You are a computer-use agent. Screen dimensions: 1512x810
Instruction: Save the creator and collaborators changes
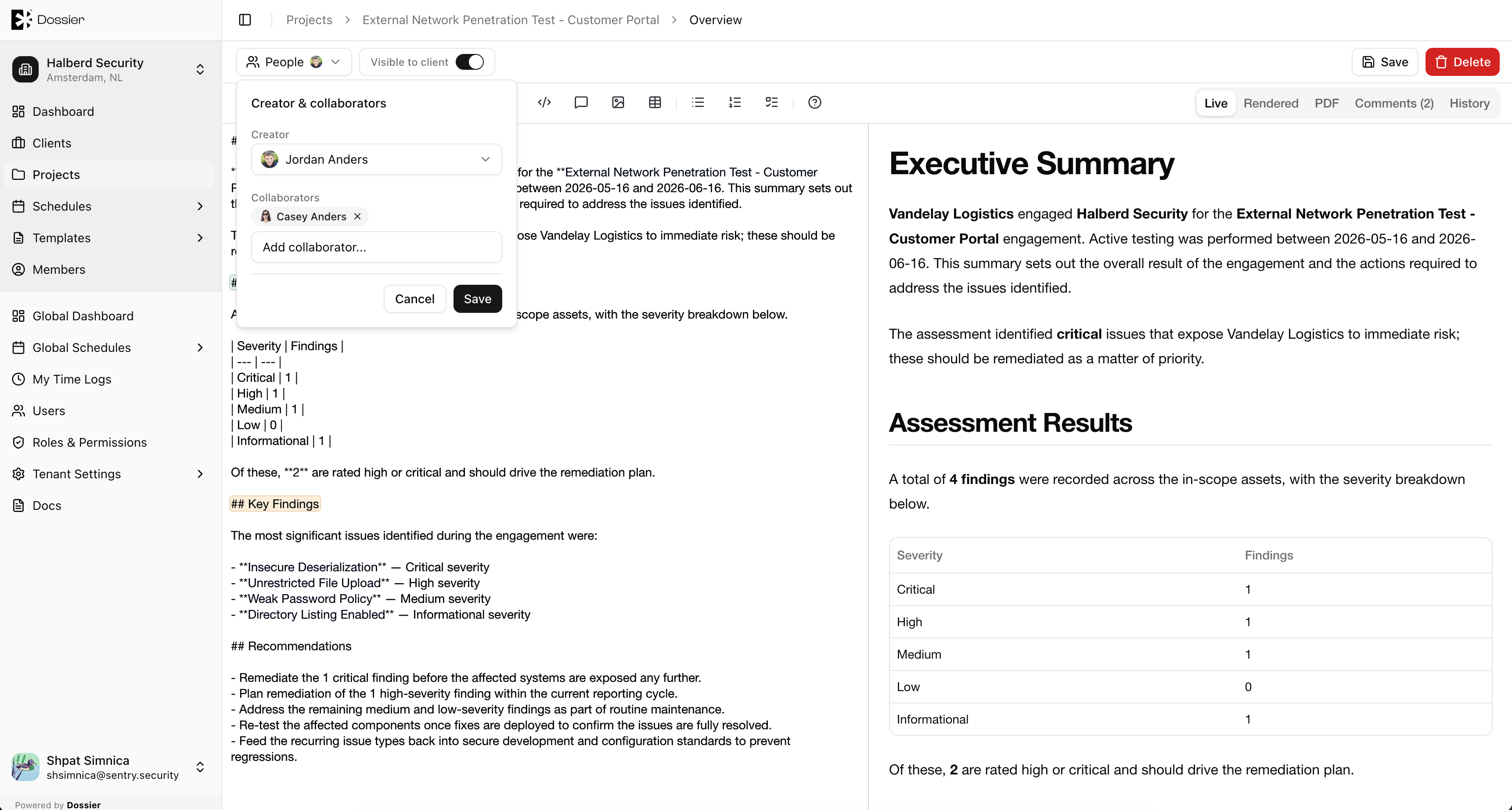[x=478, y=299]
